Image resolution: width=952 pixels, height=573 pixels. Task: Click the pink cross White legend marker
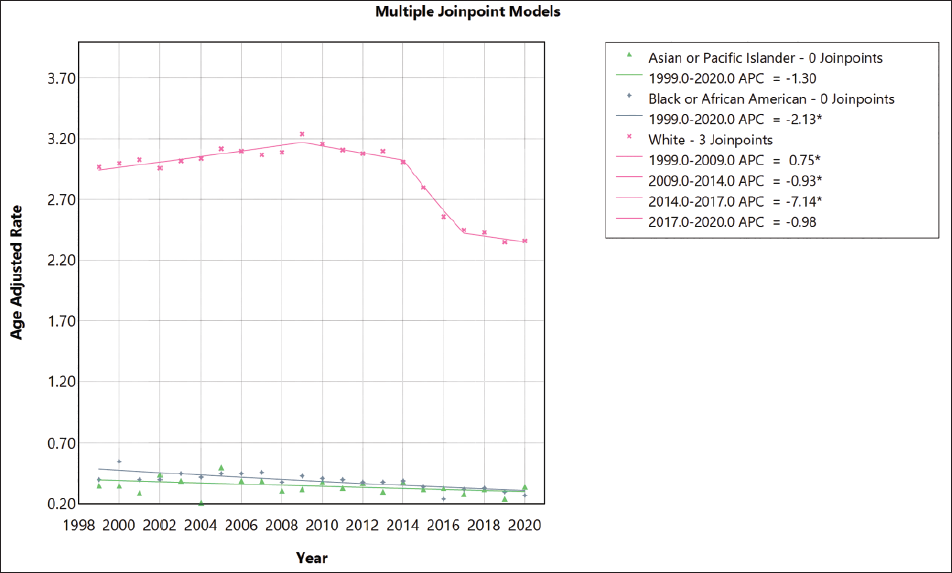pos(629,137)
